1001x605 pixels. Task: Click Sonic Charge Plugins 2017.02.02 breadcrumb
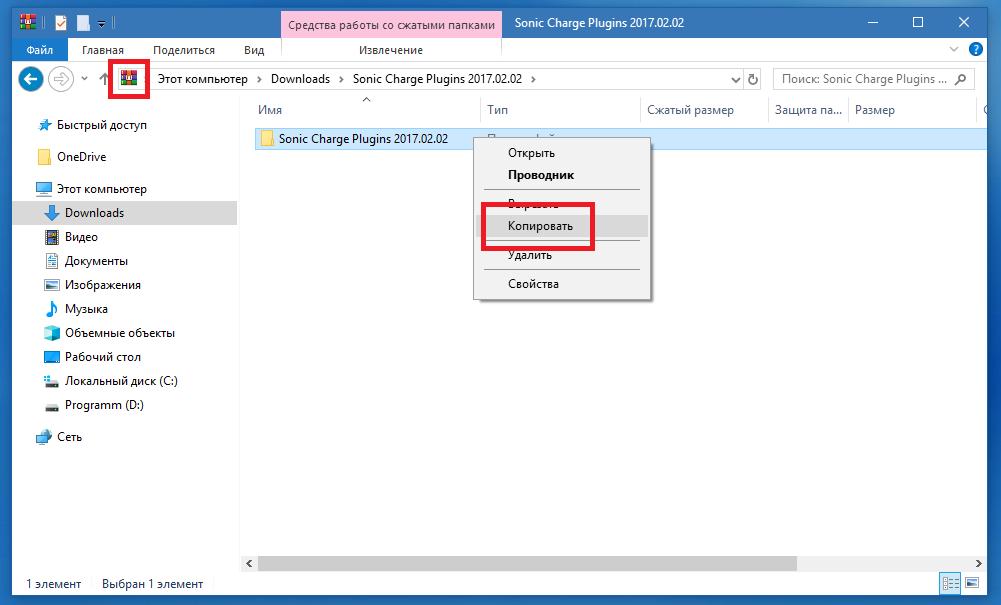point(437,79)
